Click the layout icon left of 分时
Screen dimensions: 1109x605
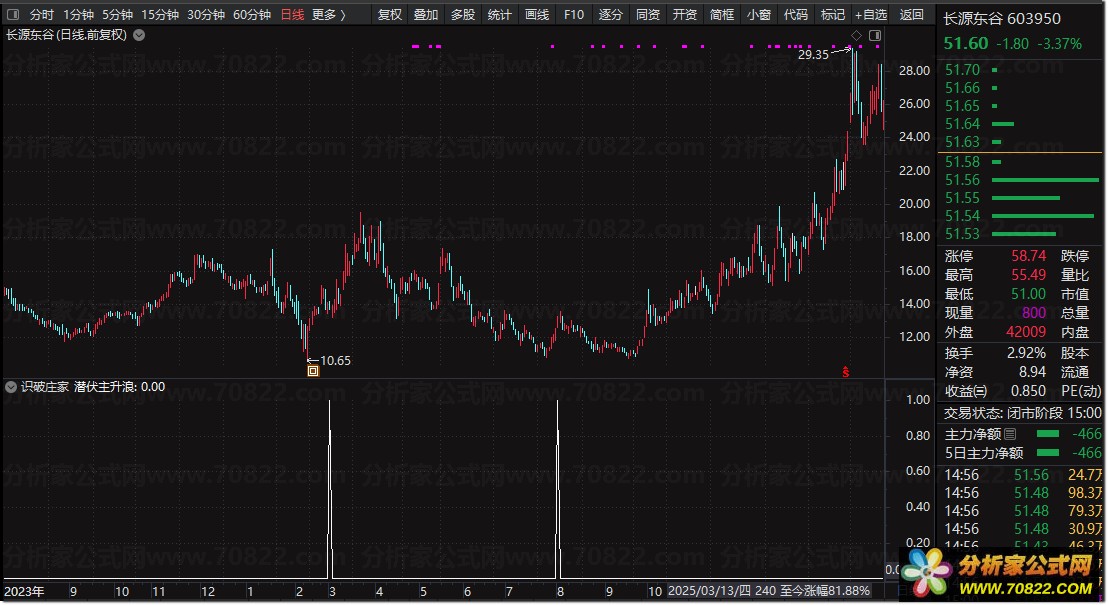point(12,15)
